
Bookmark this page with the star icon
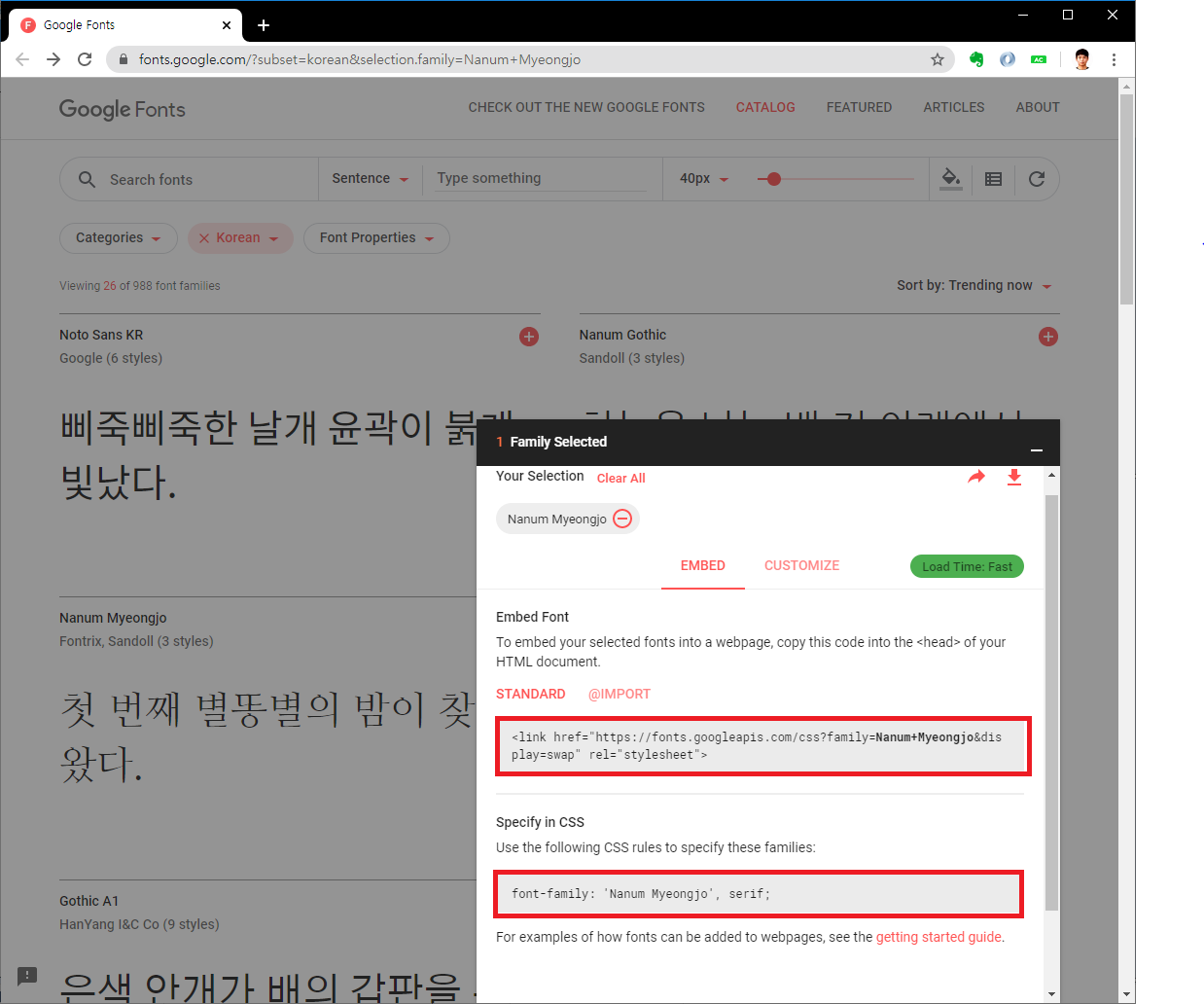[938, 59]
